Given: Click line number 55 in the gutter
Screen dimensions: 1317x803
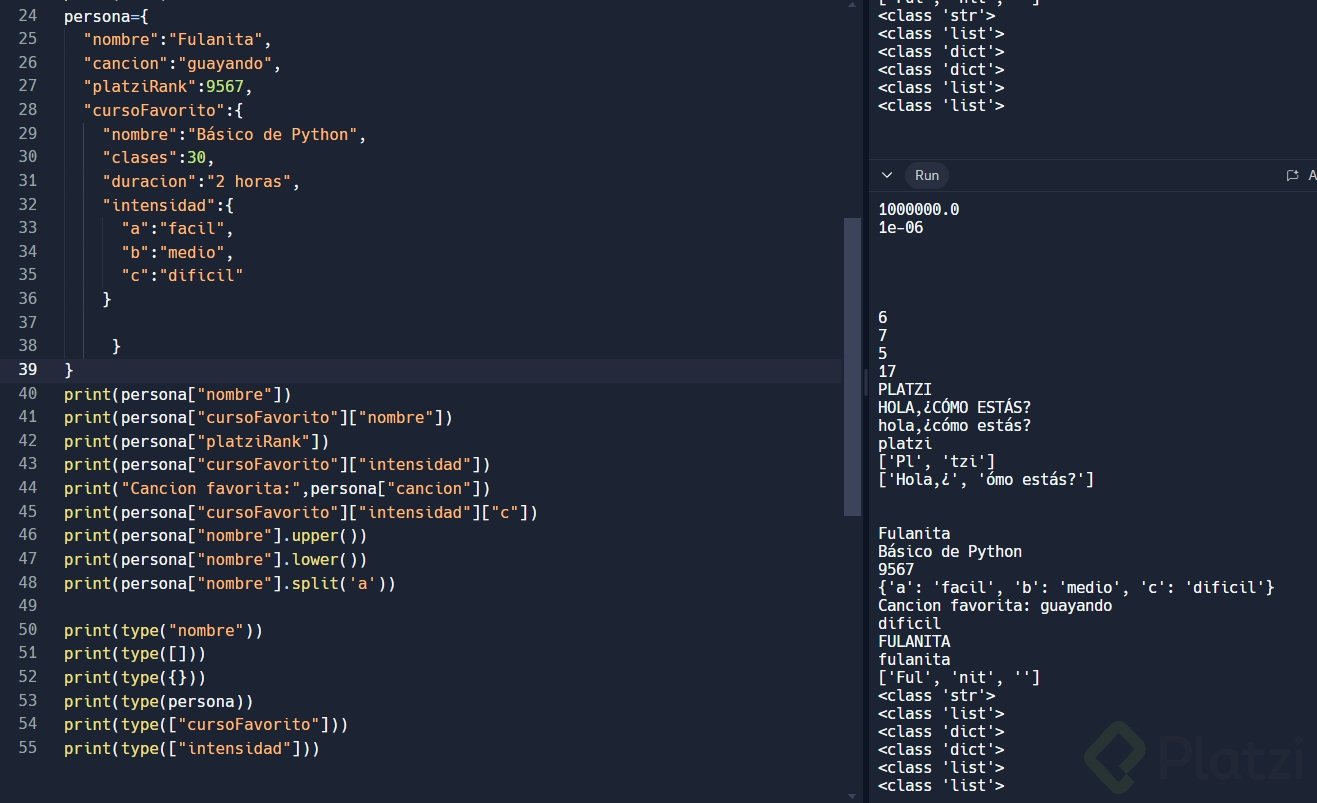Looking at the screenshot, I should [x=28, y=748].
